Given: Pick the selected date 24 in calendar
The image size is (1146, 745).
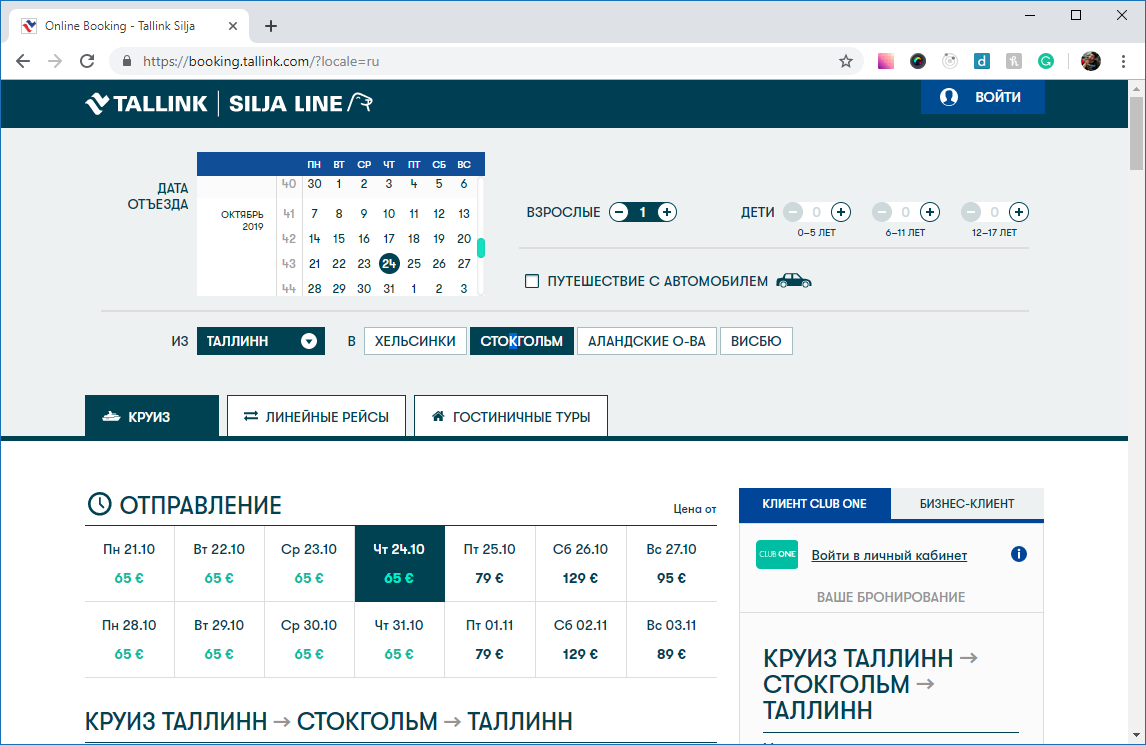Looking at the screenshot, I should coord(389,264).
